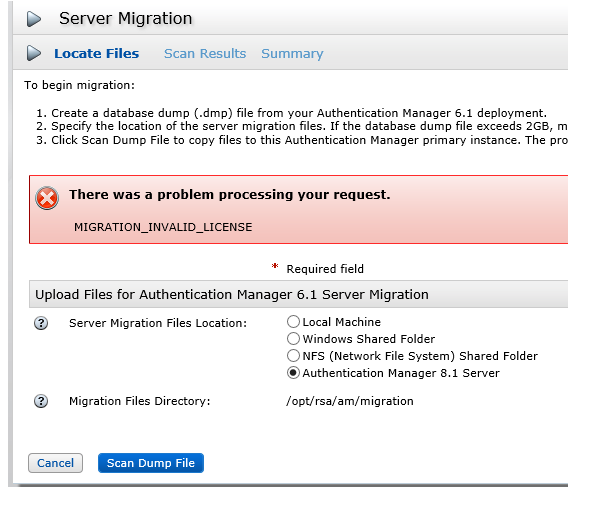Select Authentication Manager 8.1 Server option
This screenshot has height=508, width=606.
pyautogui.click(x=293, y=373)
